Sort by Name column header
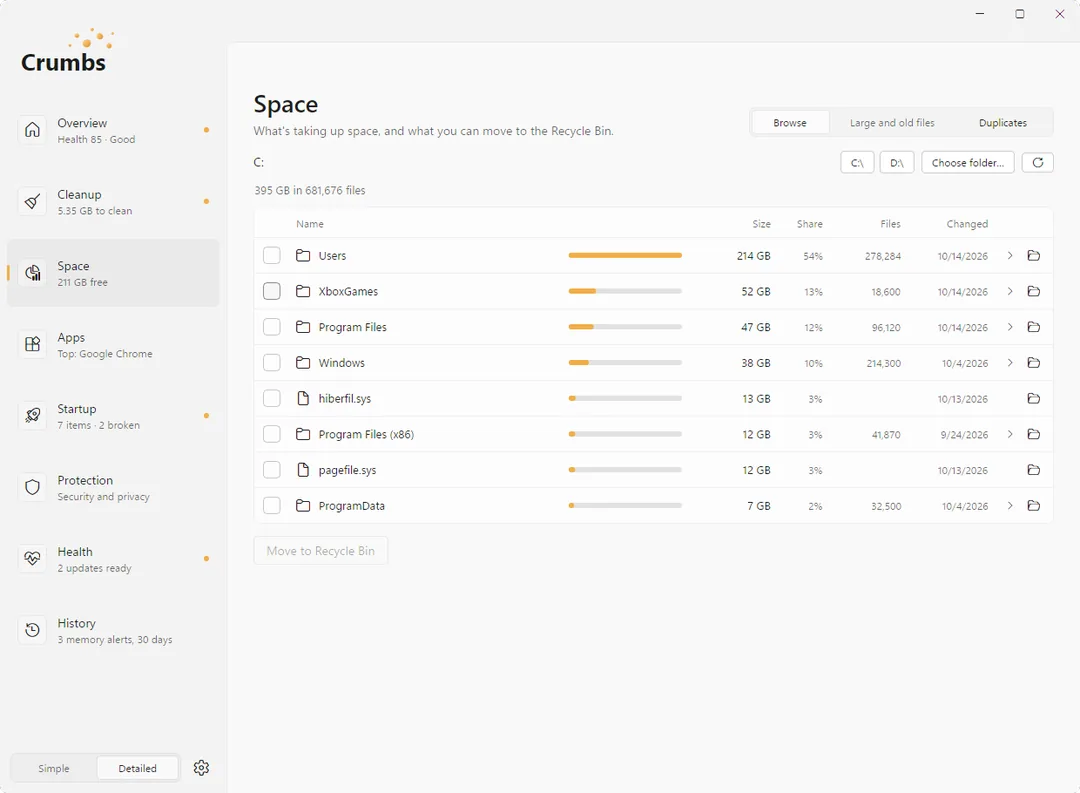 (x=310, y=224)
